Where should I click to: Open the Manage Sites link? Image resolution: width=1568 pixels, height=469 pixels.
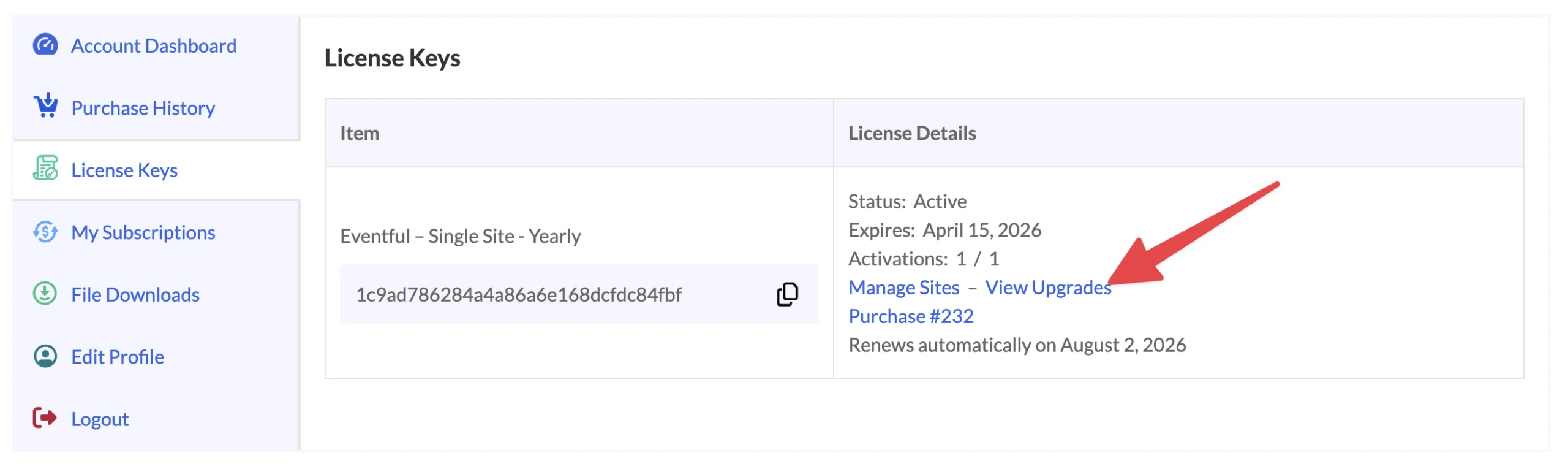click(904, 288)
